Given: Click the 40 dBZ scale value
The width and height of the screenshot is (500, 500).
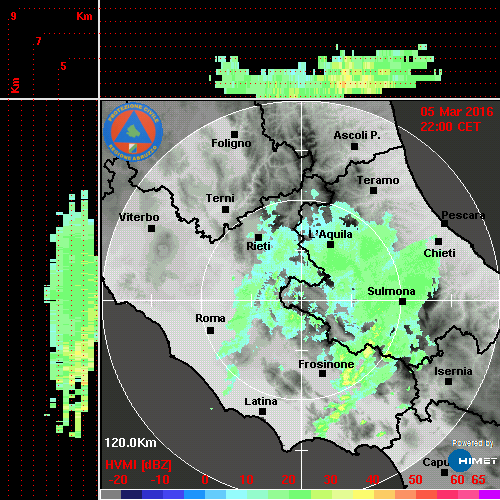Looking at the screenshot, I should tap(373, 480).
